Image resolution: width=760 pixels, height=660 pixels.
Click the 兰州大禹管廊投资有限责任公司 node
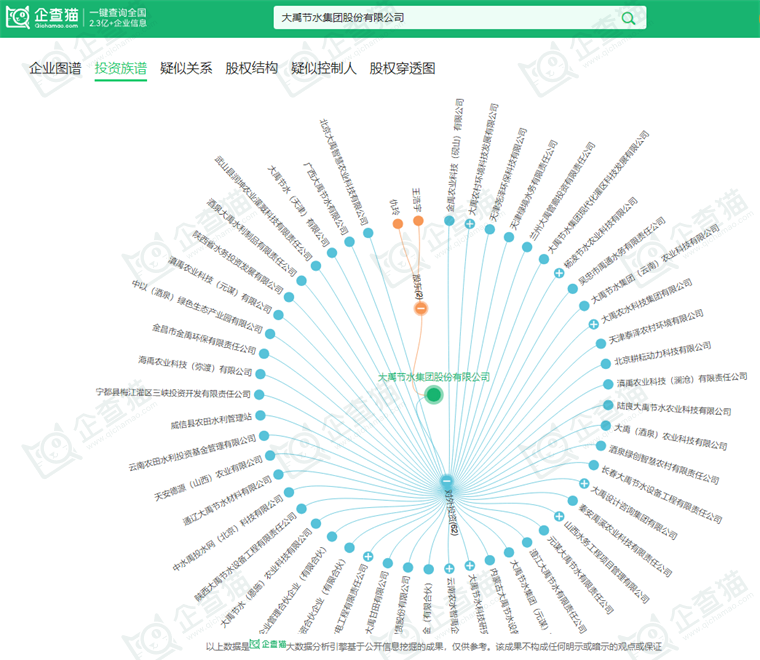(x=527, y=247)
